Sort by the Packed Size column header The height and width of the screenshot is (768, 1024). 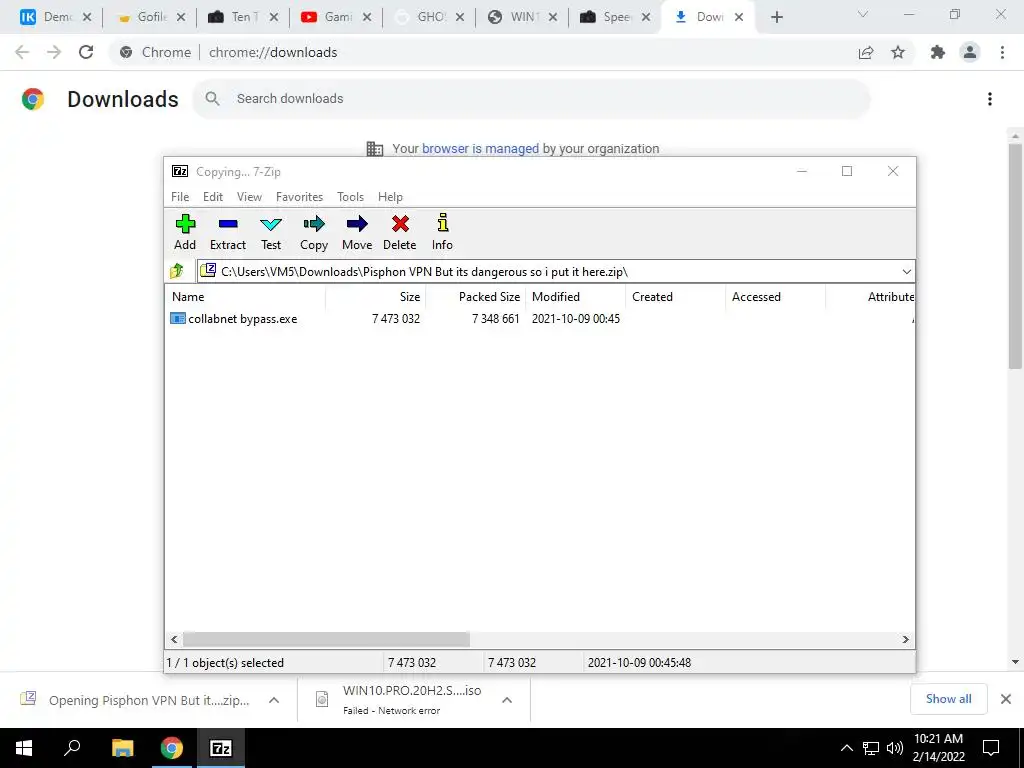(475, 296)
